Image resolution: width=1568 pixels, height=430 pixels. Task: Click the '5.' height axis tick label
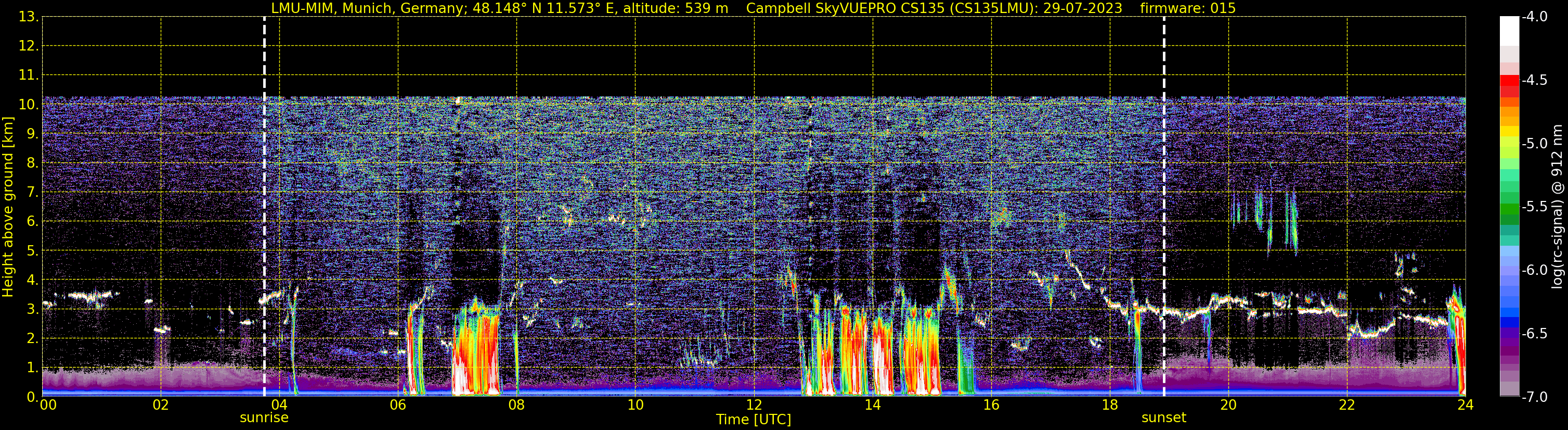coord(32,251)
